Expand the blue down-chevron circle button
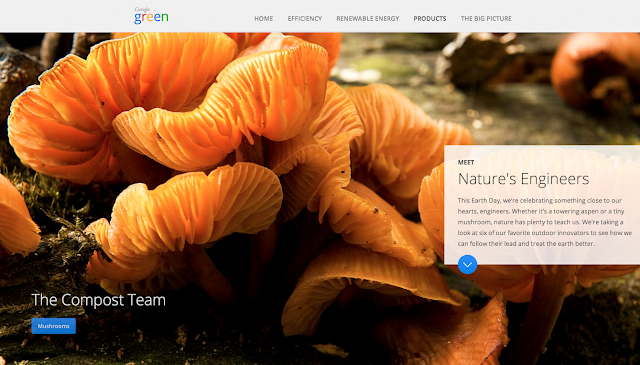This screenshot has width=640, height=365. 467,264
